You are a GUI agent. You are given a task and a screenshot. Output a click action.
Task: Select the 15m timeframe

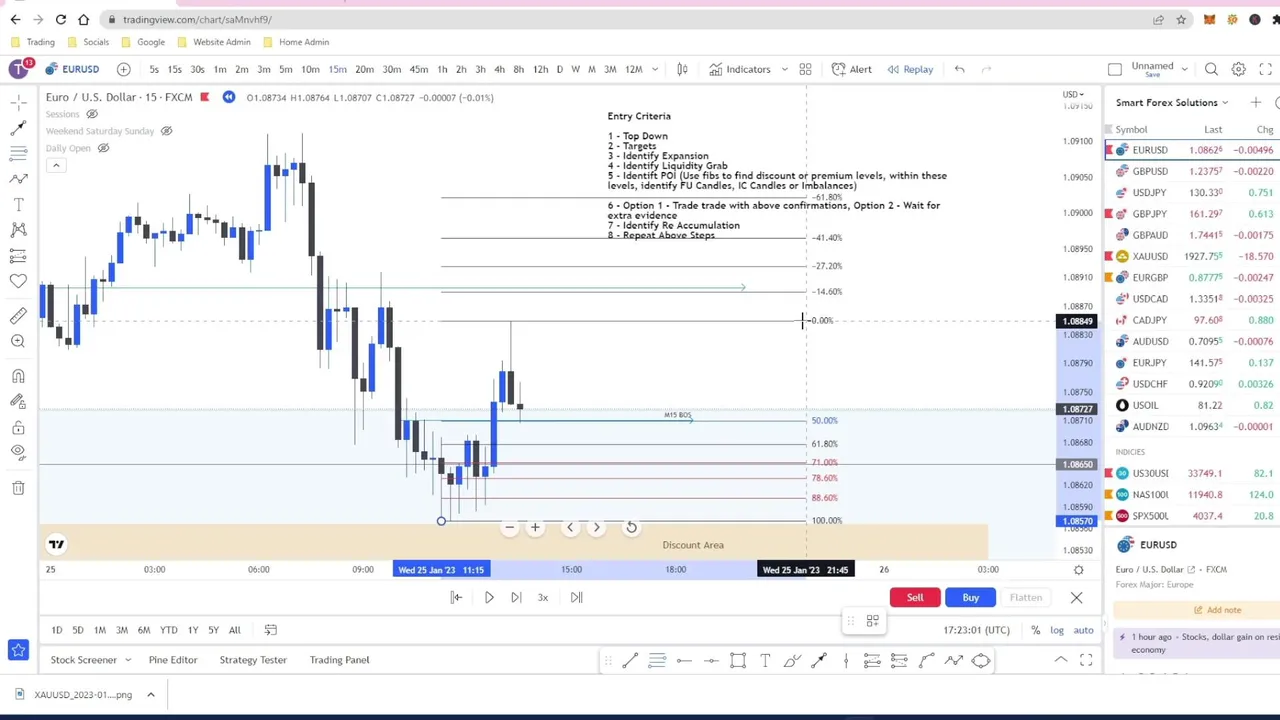click(x=338, y=69)
